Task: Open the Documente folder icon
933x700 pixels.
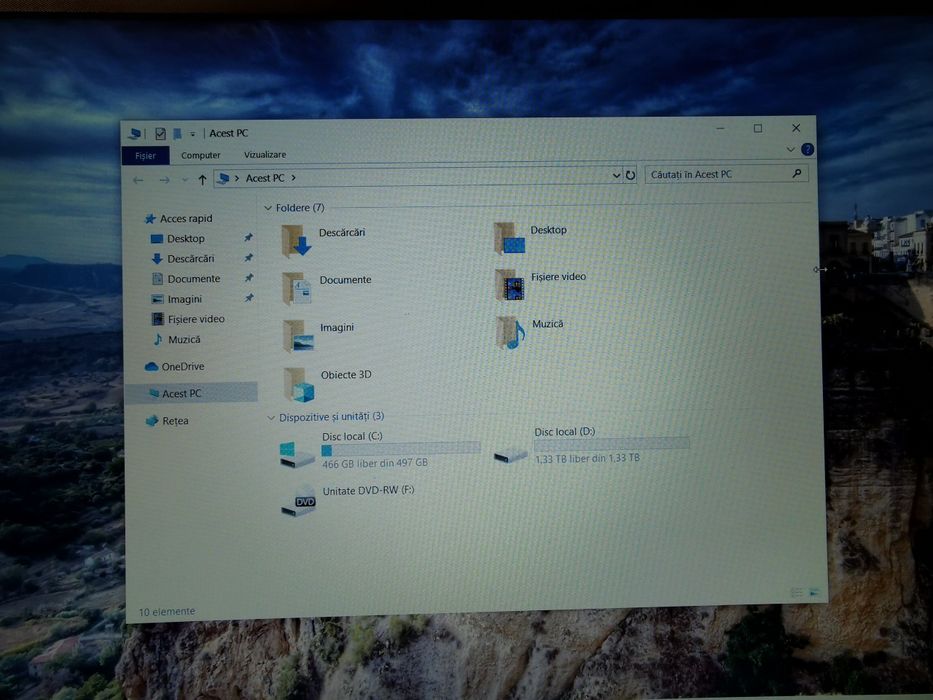Action: 297,288
